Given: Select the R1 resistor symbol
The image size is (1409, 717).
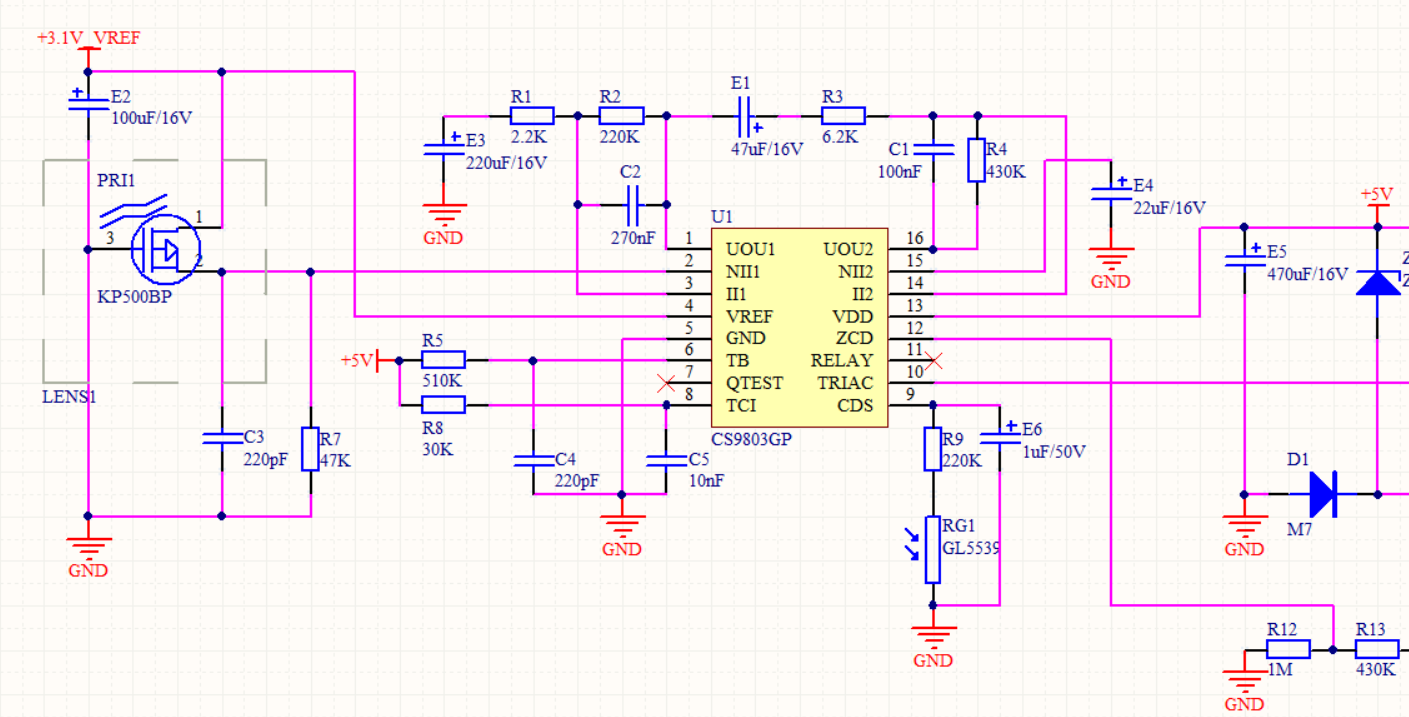Looking at the screenshot, I should coord(532,115).
